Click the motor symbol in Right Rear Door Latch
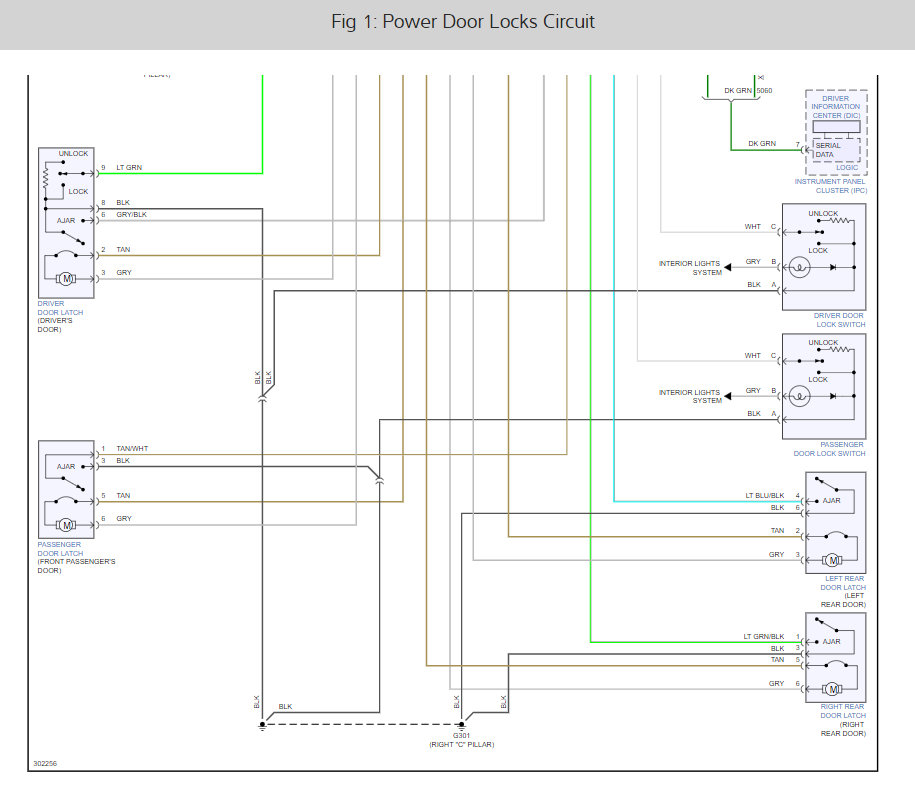Viewport: 915px width, 794px height. 832,689
